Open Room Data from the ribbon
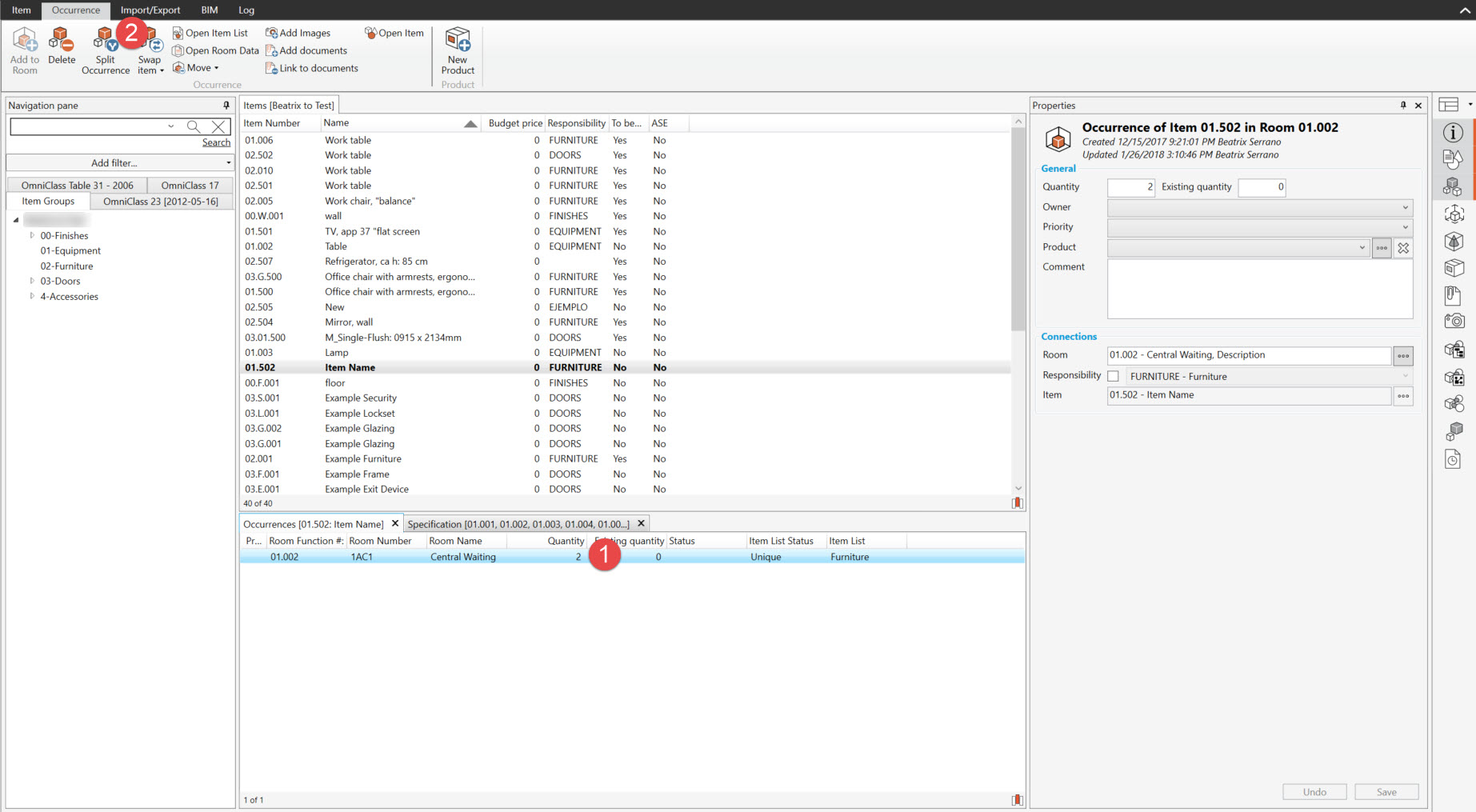Screen dimensions: 1476x812 [215, 50]
